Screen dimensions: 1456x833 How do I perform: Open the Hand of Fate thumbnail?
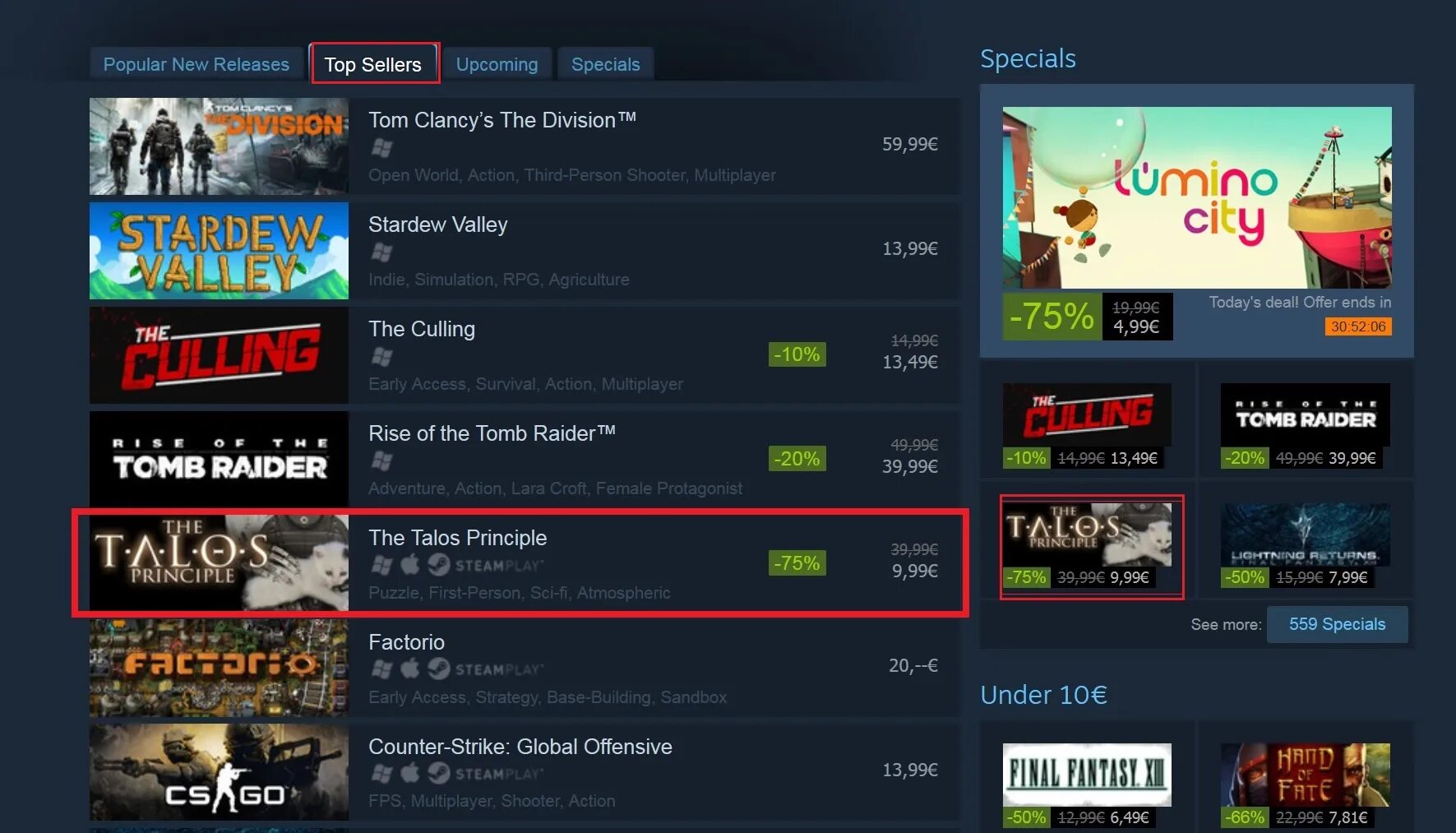(1306, 775)
